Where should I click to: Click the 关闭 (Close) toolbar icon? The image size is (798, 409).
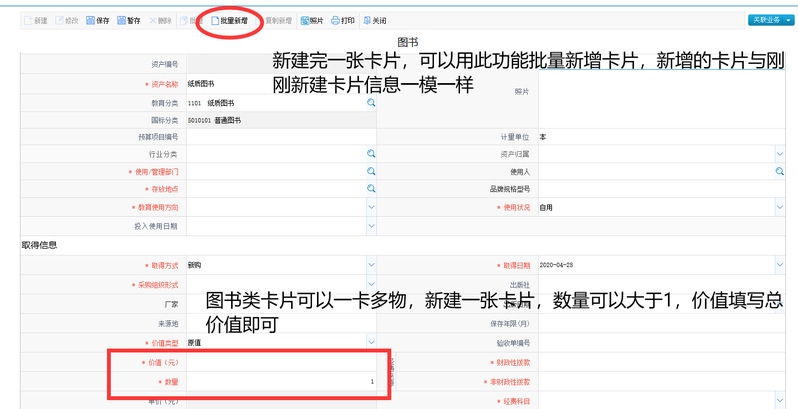tap(374, 20)
